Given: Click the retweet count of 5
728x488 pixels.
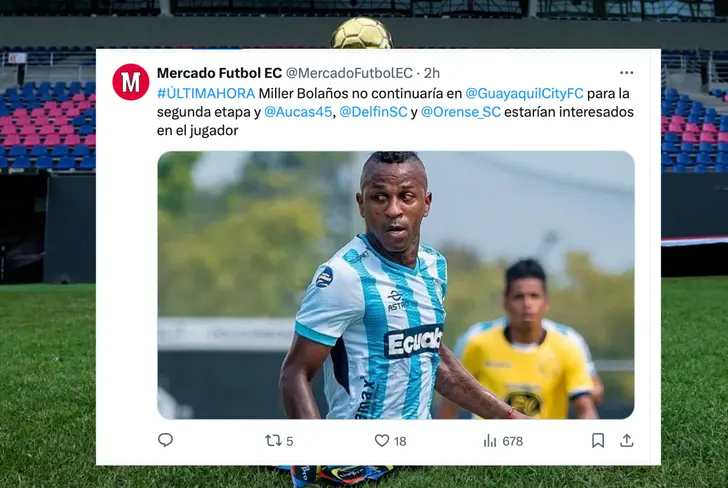Looking at the screenshot, I should (x=290, y=441).
